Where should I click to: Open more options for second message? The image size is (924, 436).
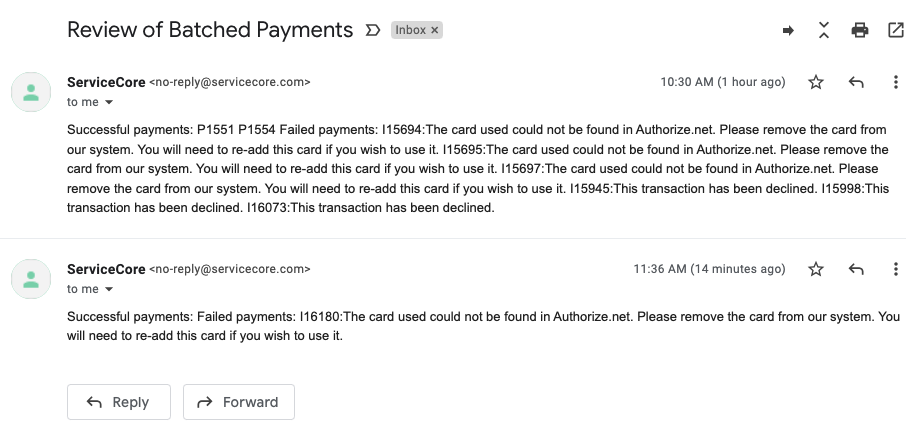(896, 269)
